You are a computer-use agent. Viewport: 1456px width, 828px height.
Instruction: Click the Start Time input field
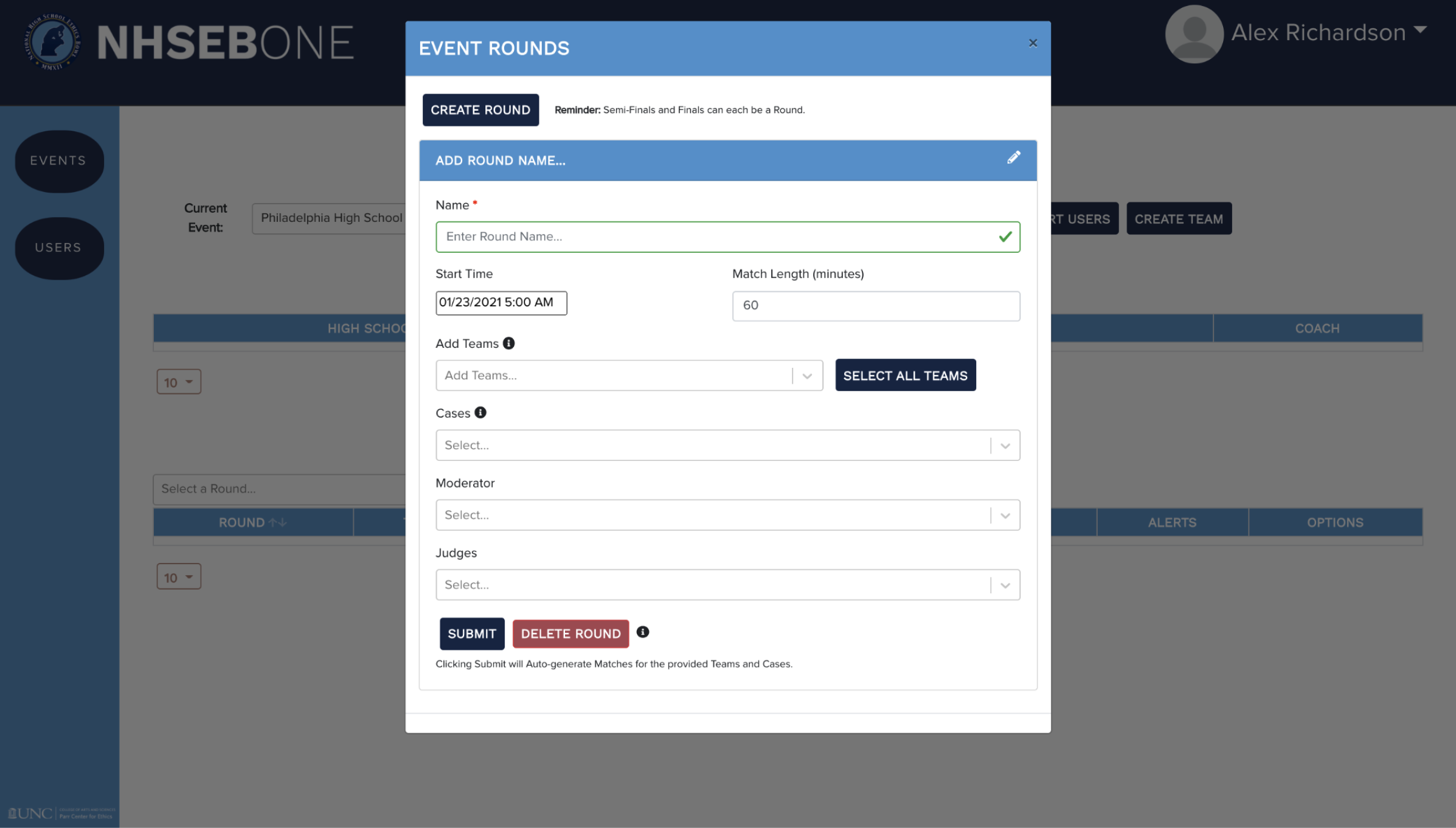click(500, 301)
